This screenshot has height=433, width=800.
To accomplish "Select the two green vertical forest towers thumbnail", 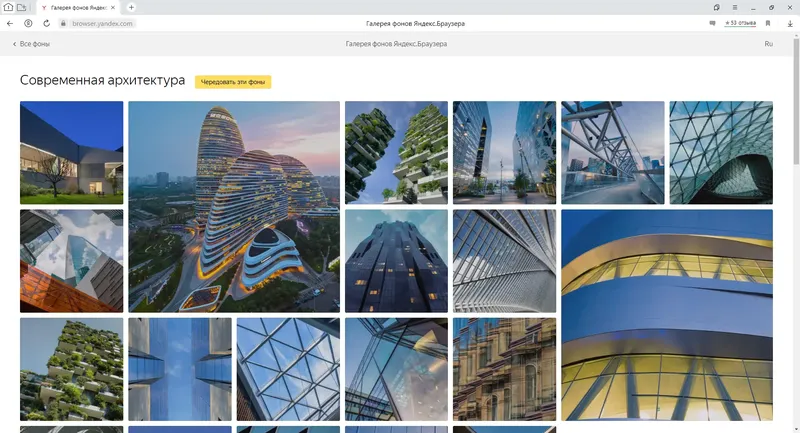I will tap(396, 152).
